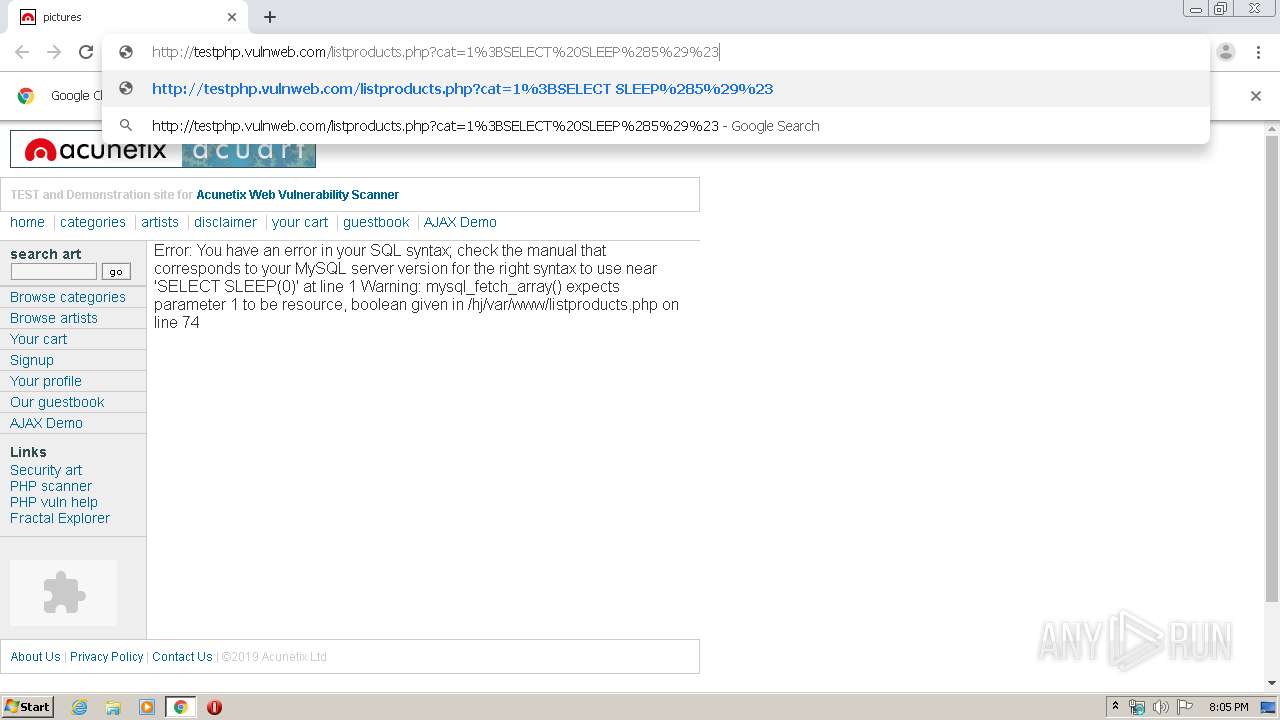Click the browser Back arrow
Image resolution: width=1280 pixels, height=720 pixels.
tap(22, 52)
